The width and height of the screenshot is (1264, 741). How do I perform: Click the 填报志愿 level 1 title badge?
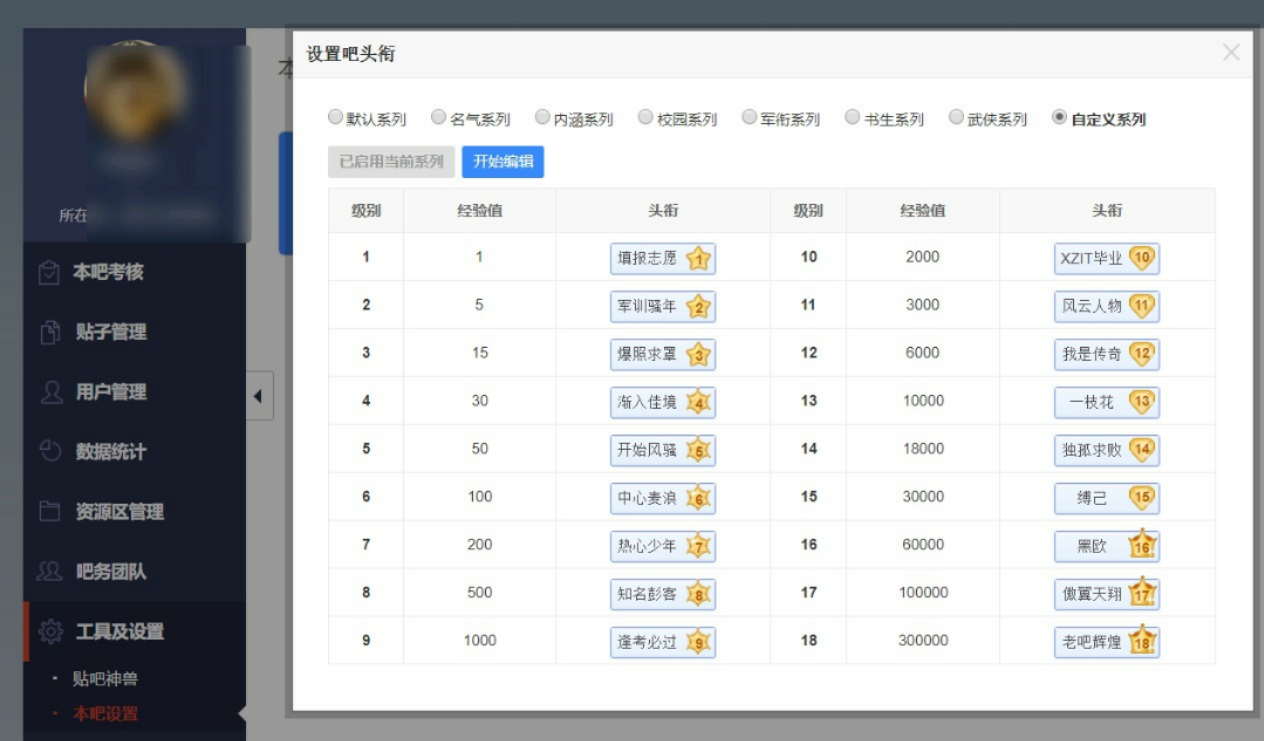pyautogui.click(x=662, y=258)
